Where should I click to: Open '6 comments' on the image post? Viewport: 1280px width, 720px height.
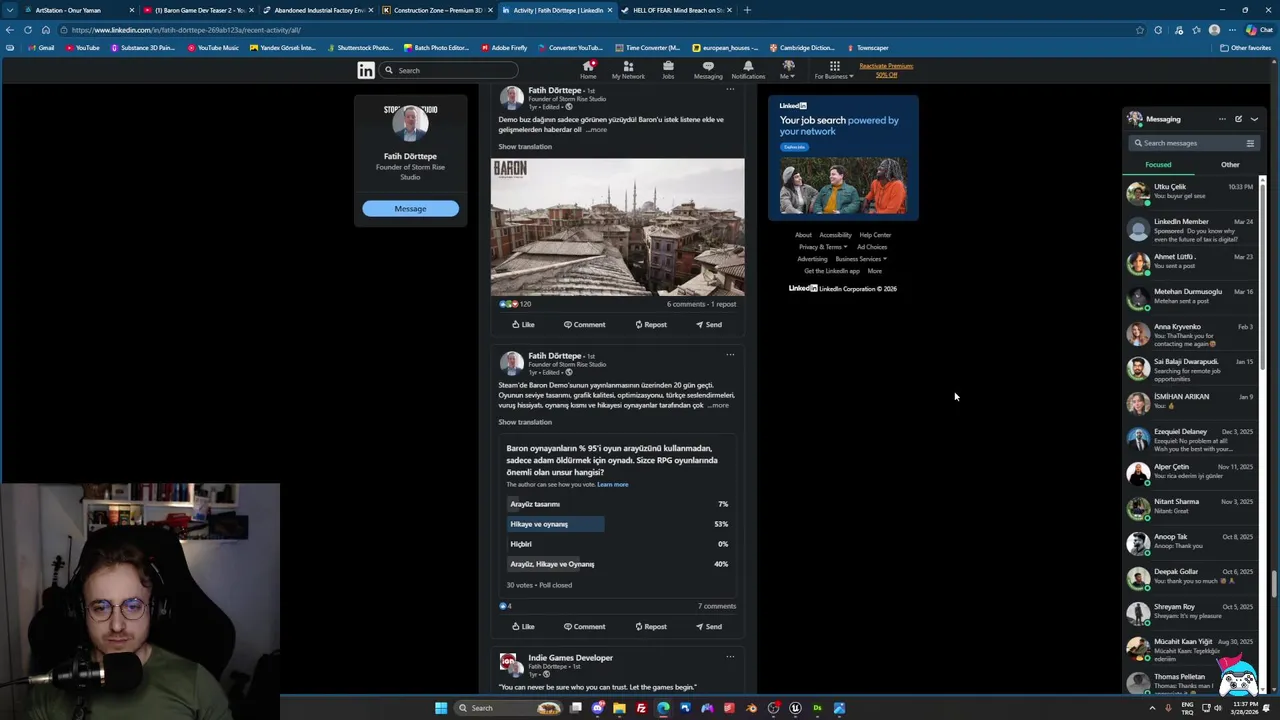(686, 304)
